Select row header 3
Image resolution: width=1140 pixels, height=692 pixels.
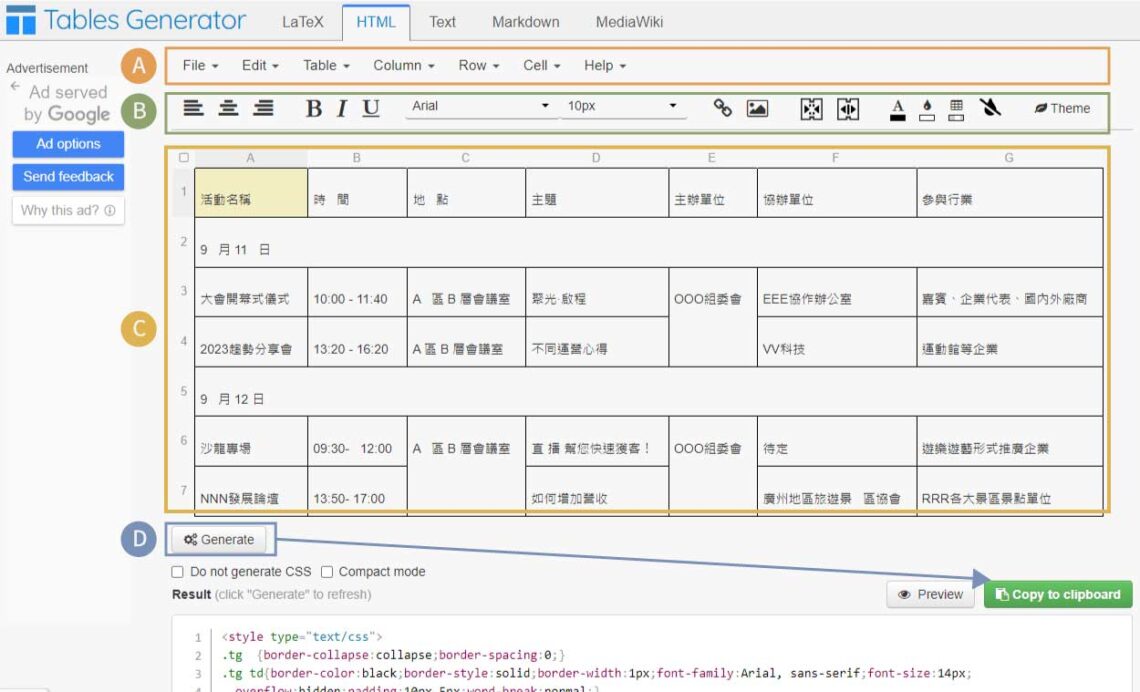point(183,291)
